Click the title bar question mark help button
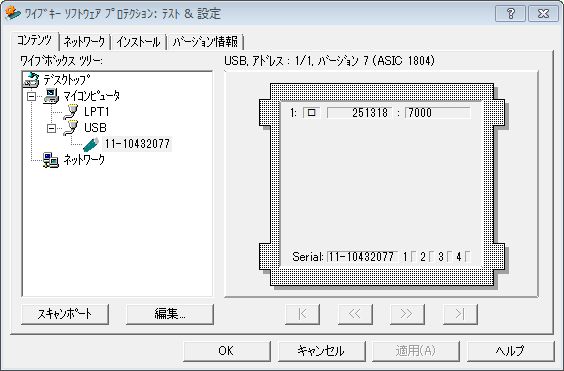This screenshot has height=371, width=564. click(x=510, y=14)
